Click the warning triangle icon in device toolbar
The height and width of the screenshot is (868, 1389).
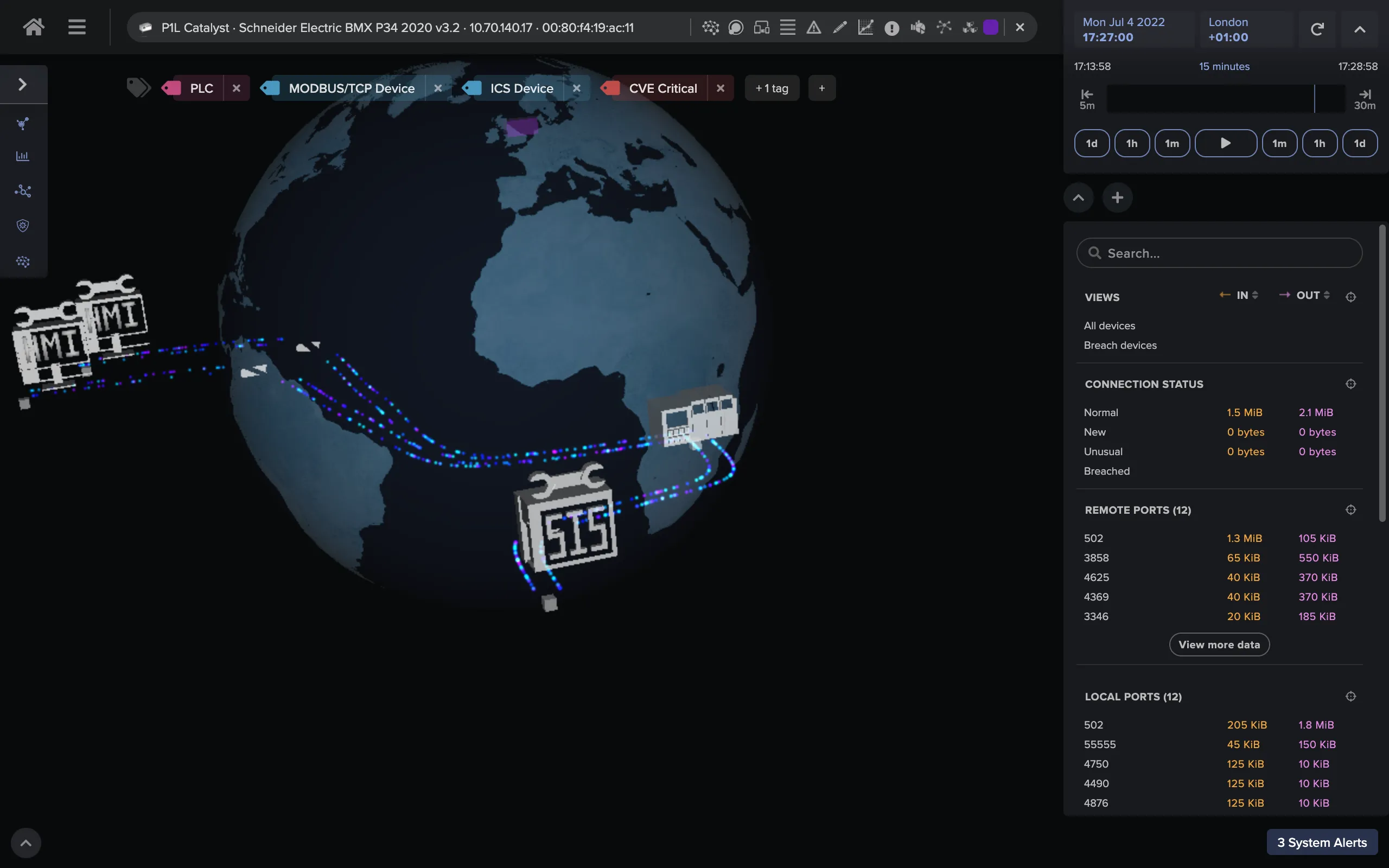[x=813, y=28]
